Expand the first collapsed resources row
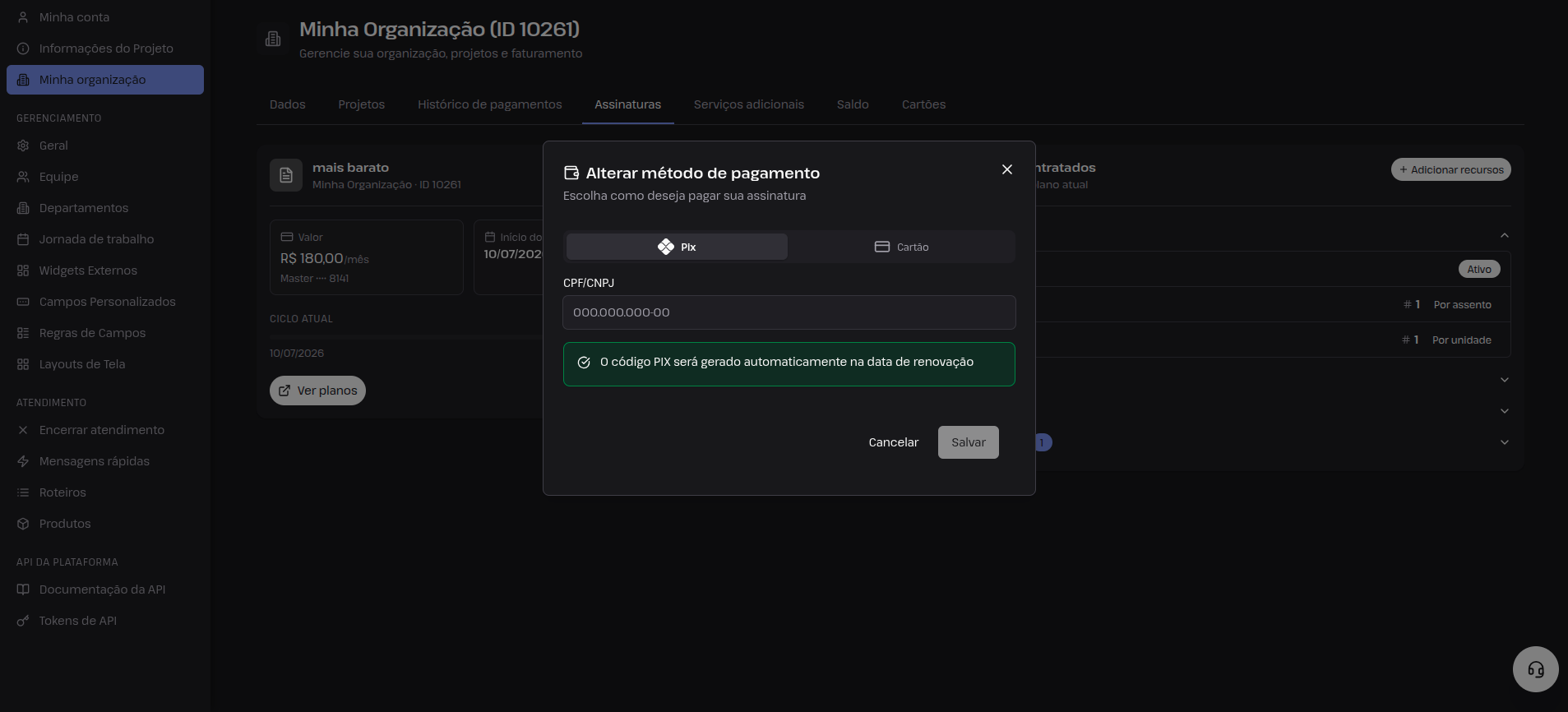This screenshot has width=1568, height=712. pyautogui.click(x=1504, y=380)
